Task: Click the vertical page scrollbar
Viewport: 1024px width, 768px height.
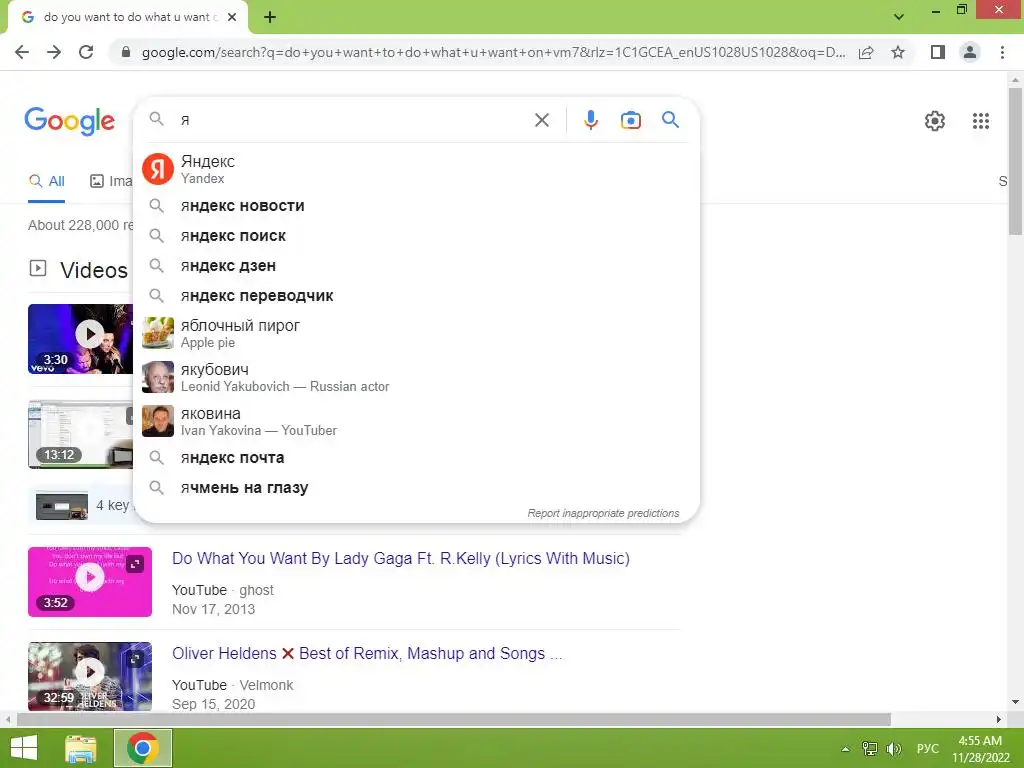Action: 1015,161
